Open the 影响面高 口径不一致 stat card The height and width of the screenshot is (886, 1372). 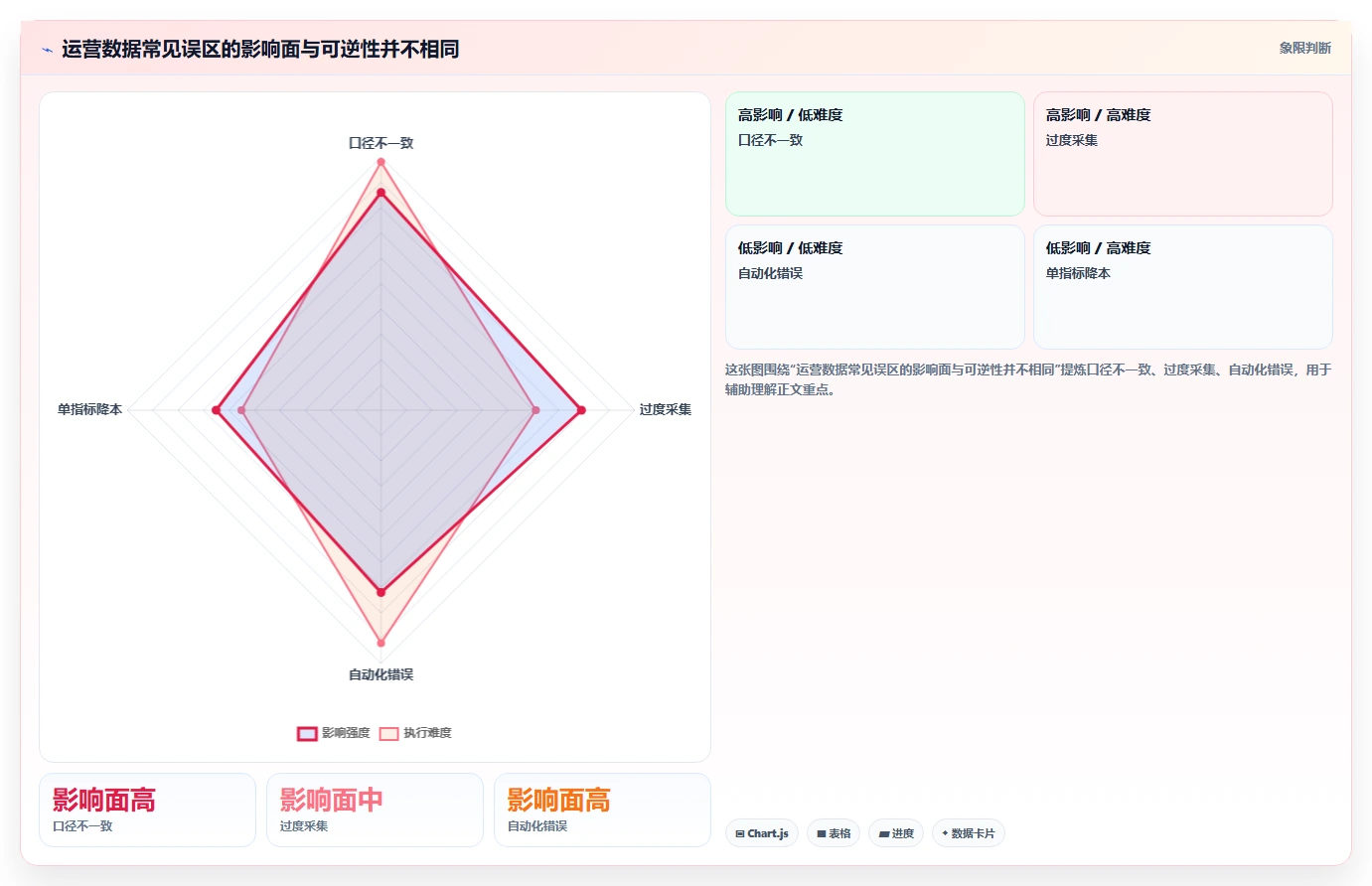tap(147, 811)
